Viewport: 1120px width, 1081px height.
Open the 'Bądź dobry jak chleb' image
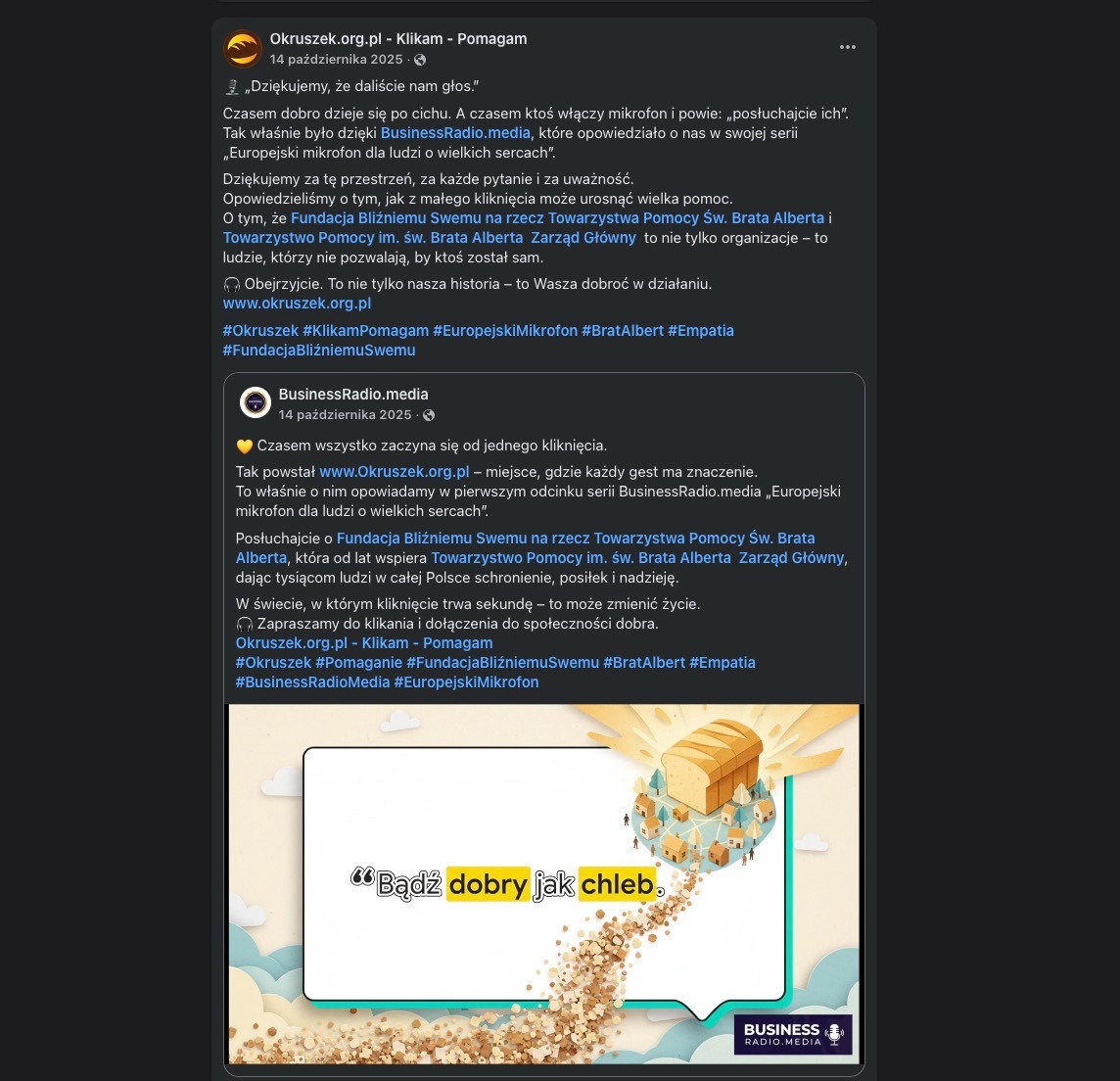click(x=543, y=884)
